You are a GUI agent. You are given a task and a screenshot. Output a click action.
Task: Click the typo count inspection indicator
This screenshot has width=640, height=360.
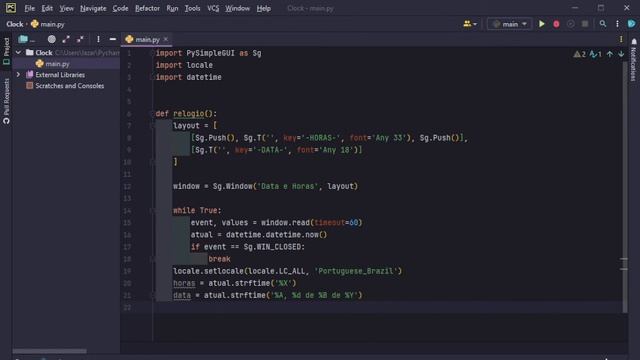596,54
